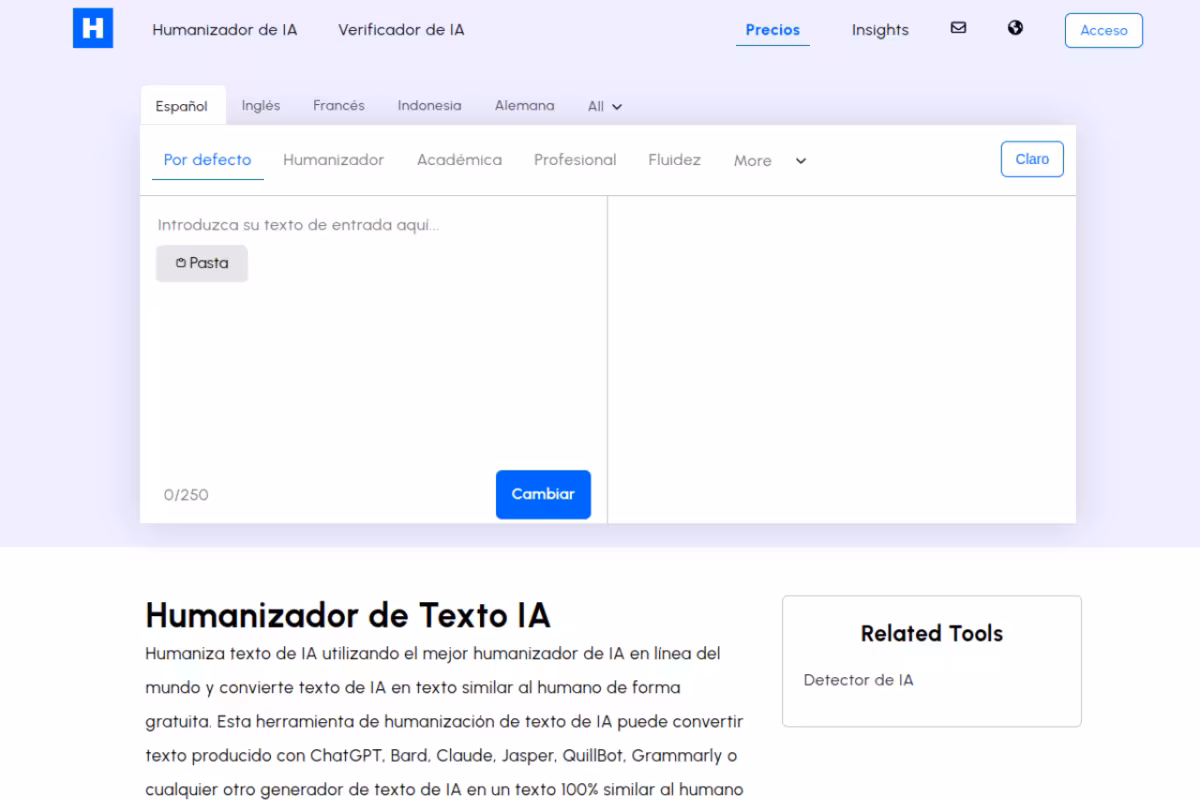
Task: Open Detector de IA related tool
Action: [x=858, y=680]
